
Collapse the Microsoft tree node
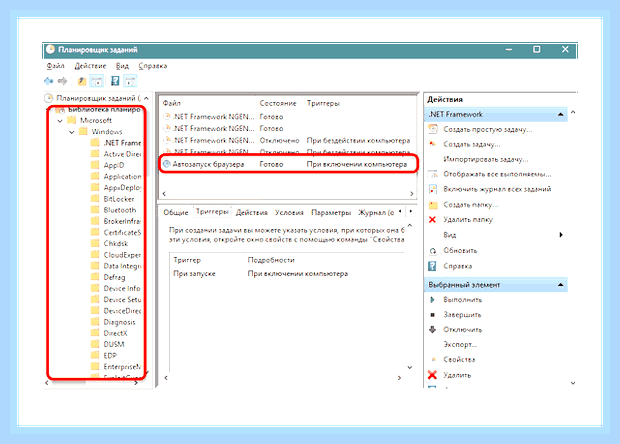point(60,121)
